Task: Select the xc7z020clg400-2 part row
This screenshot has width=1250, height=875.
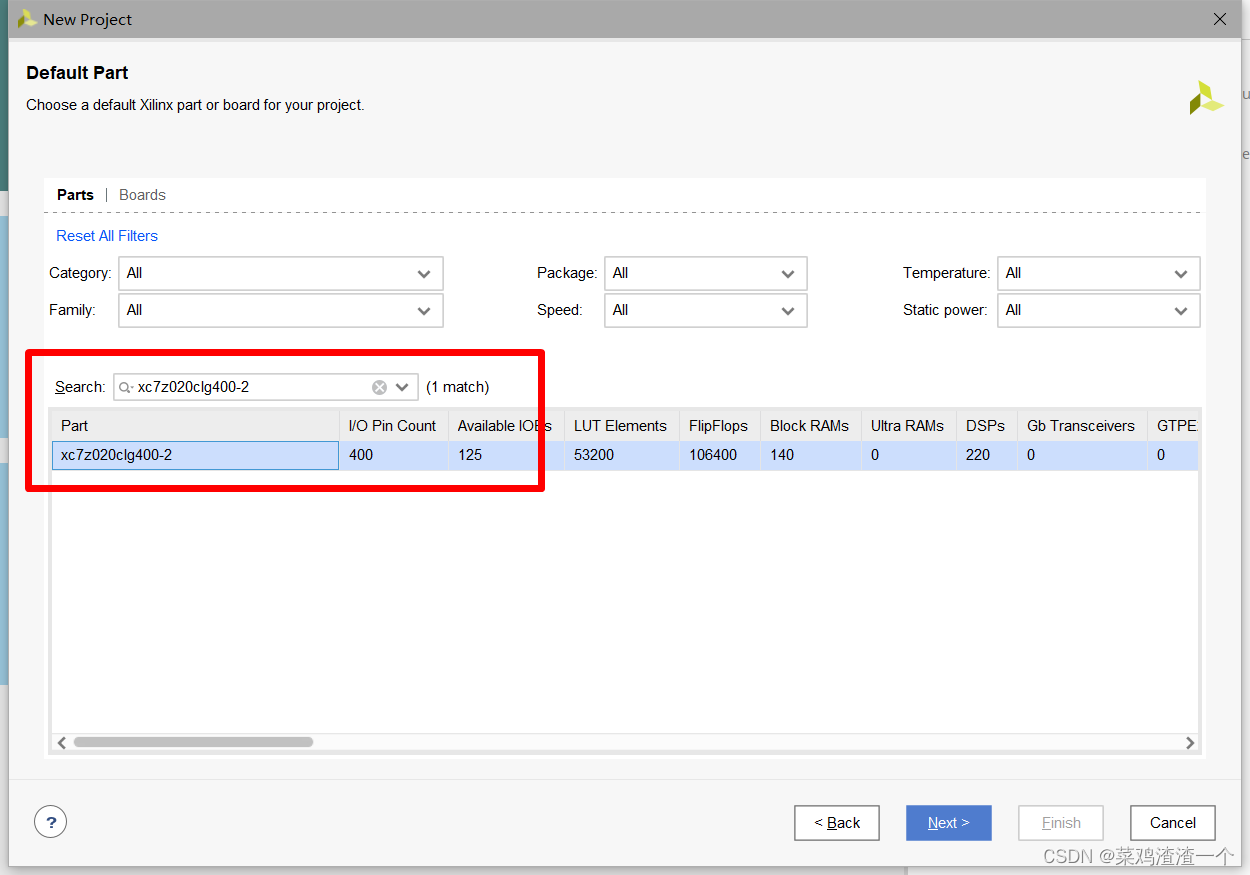Action: (x=625, y=455)
